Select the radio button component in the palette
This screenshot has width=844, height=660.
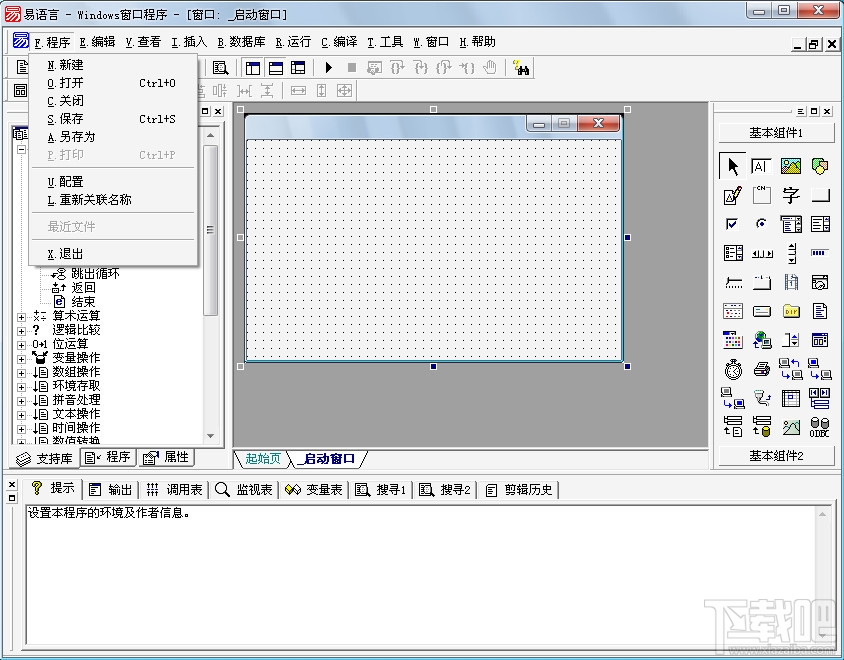pyautogui.click(x=762, y=225)
